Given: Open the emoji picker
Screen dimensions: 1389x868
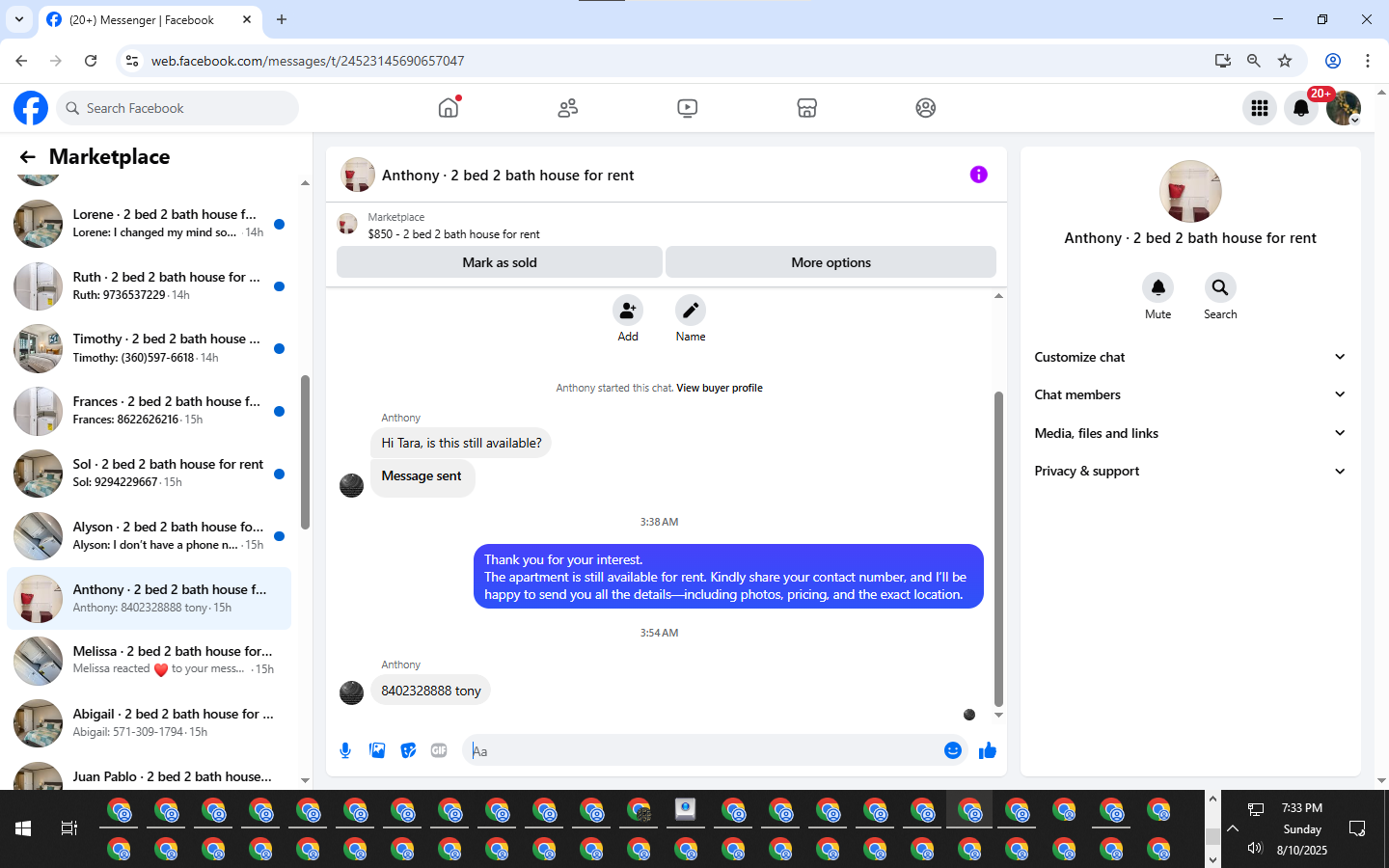Looking at the screenshot, I should point(953,750).
